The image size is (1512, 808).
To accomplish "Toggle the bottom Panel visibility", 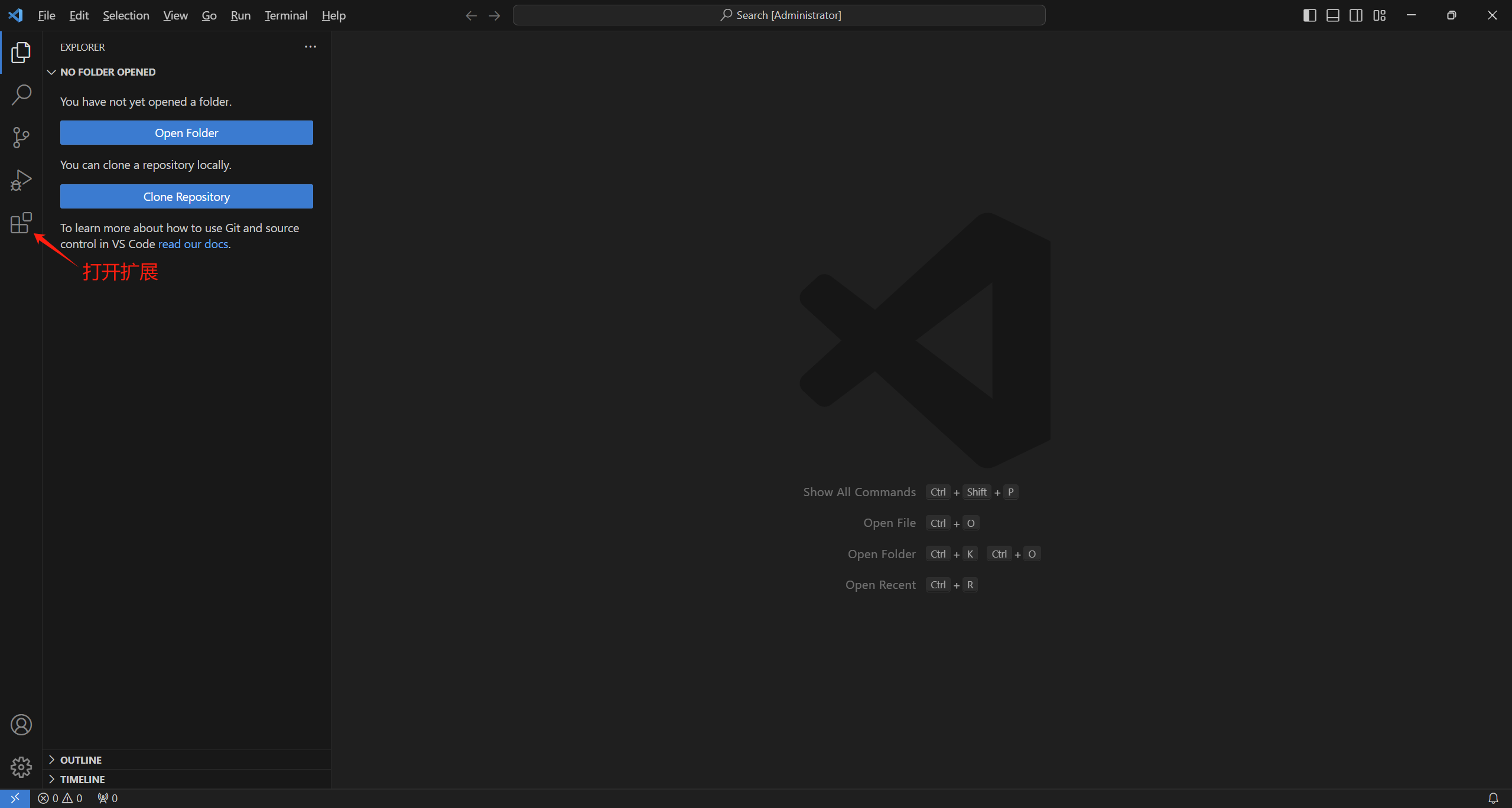I will (x=1333, y=15).
